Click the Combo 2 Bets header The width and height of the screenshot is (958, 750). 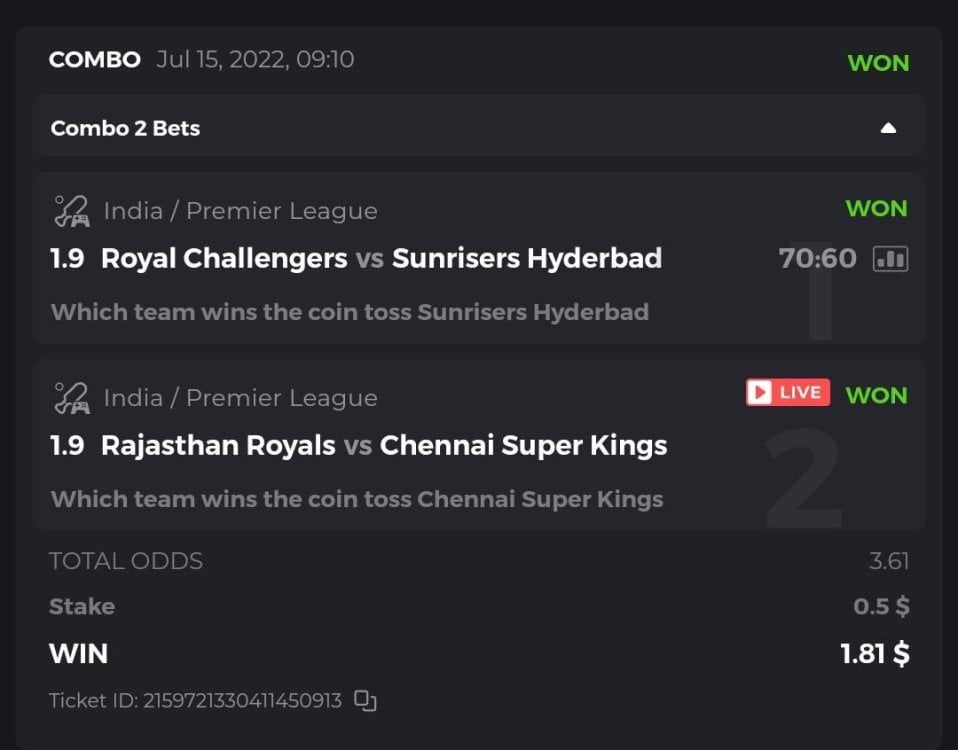126,128
